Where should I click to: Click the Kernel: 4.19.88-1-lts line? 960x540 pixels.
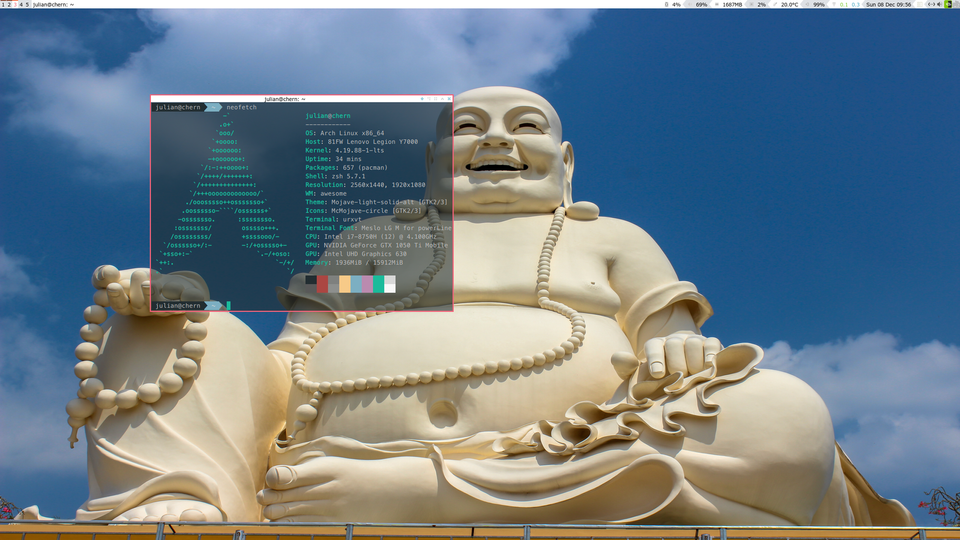345,150
